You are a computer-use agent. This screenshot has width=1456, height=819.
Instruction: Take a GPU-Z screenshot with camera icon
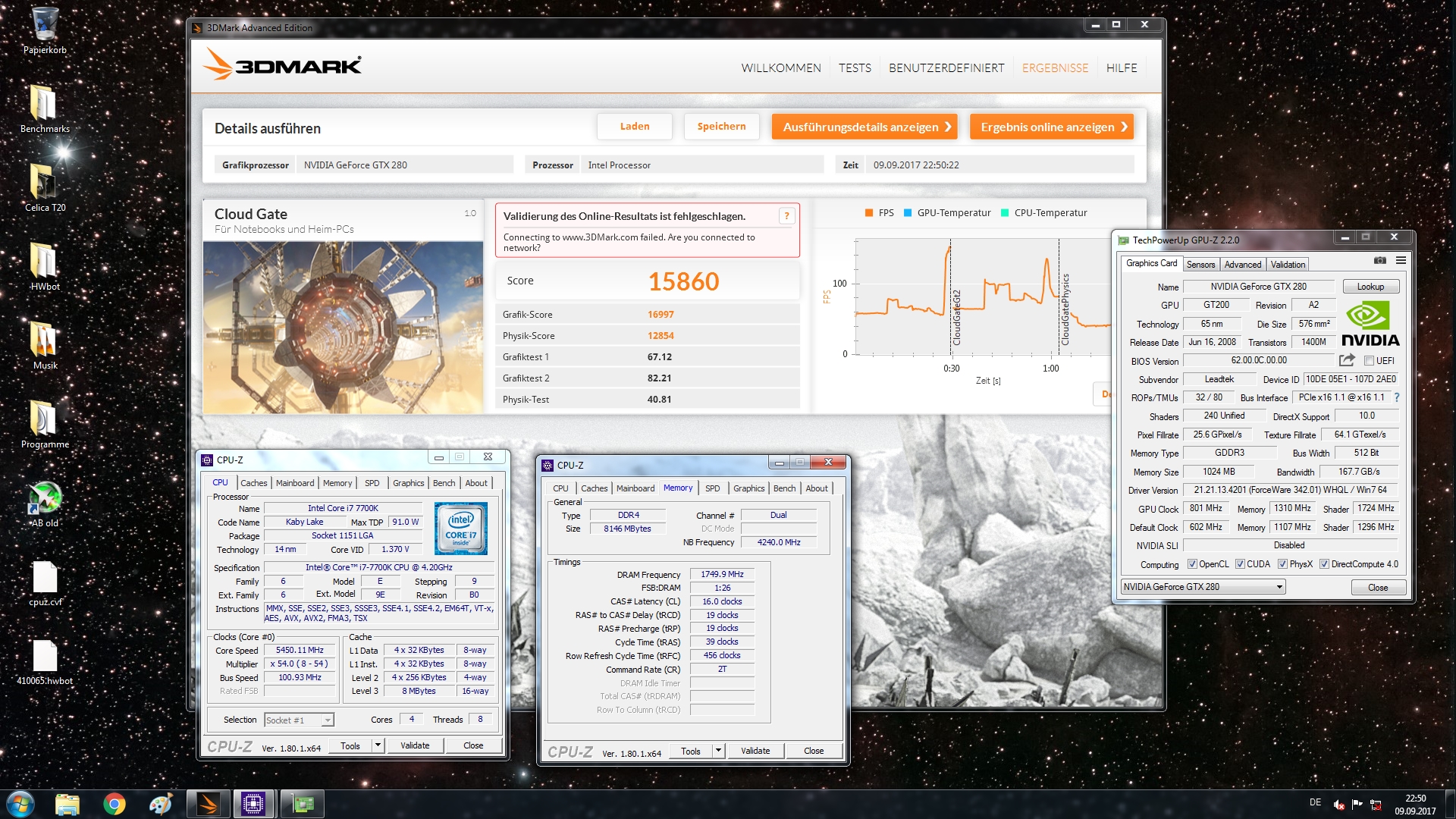click(x=1380, y=260)
